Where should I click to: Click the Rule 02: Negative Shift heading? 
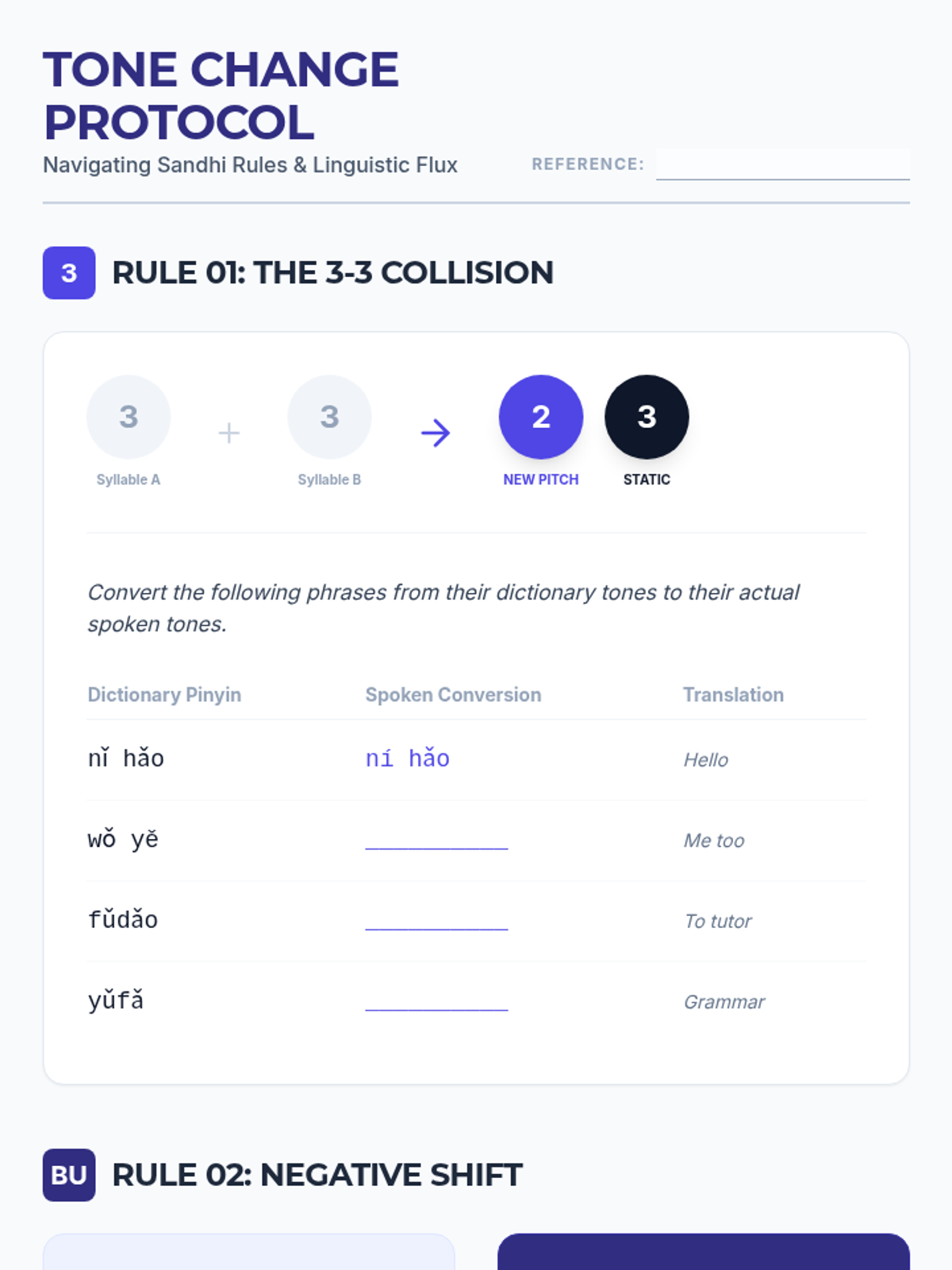(317, 1175)
